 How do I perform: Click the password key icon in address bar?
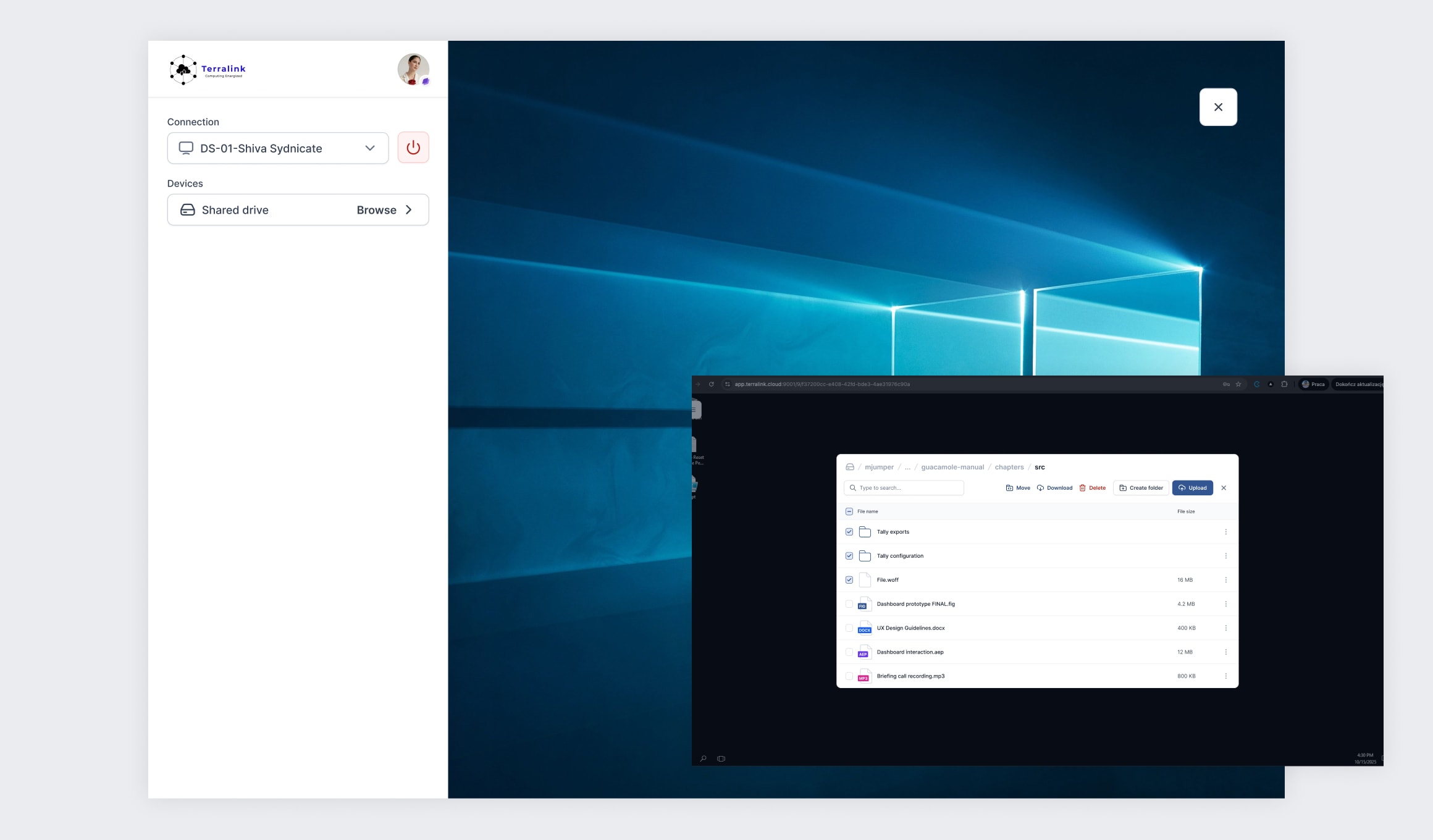1226,384
